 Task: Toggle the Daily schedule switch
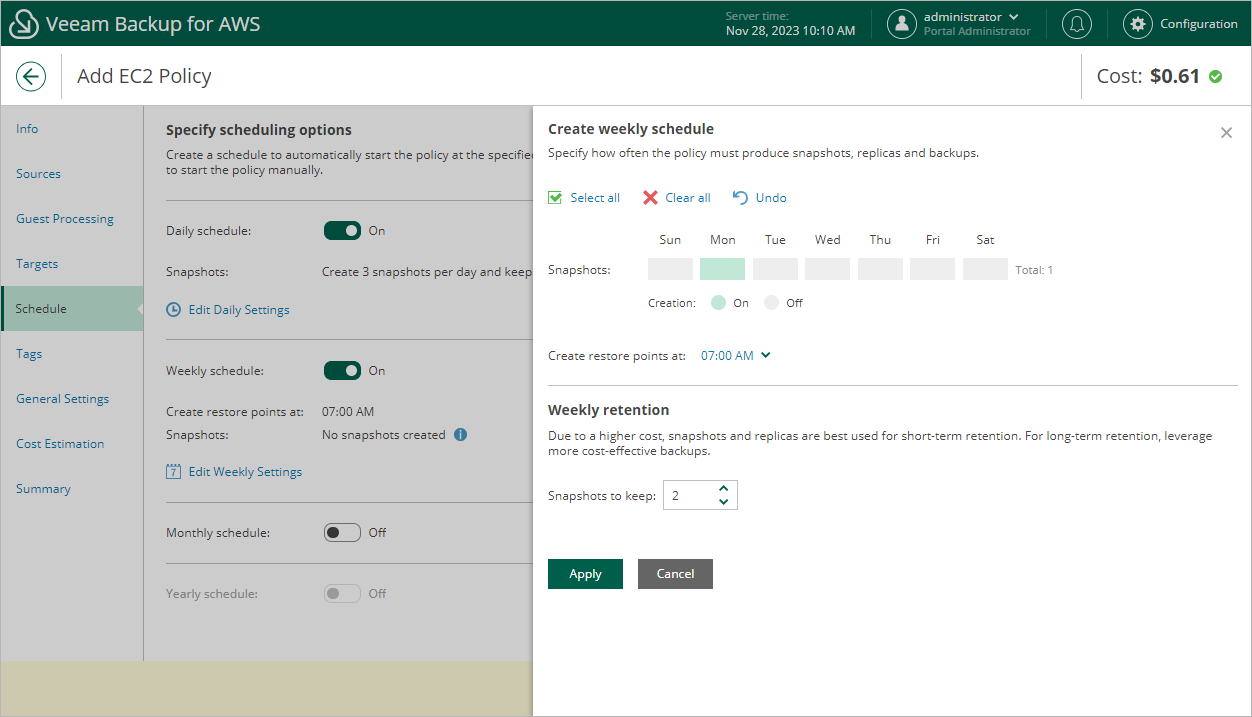tap(342, 230)
